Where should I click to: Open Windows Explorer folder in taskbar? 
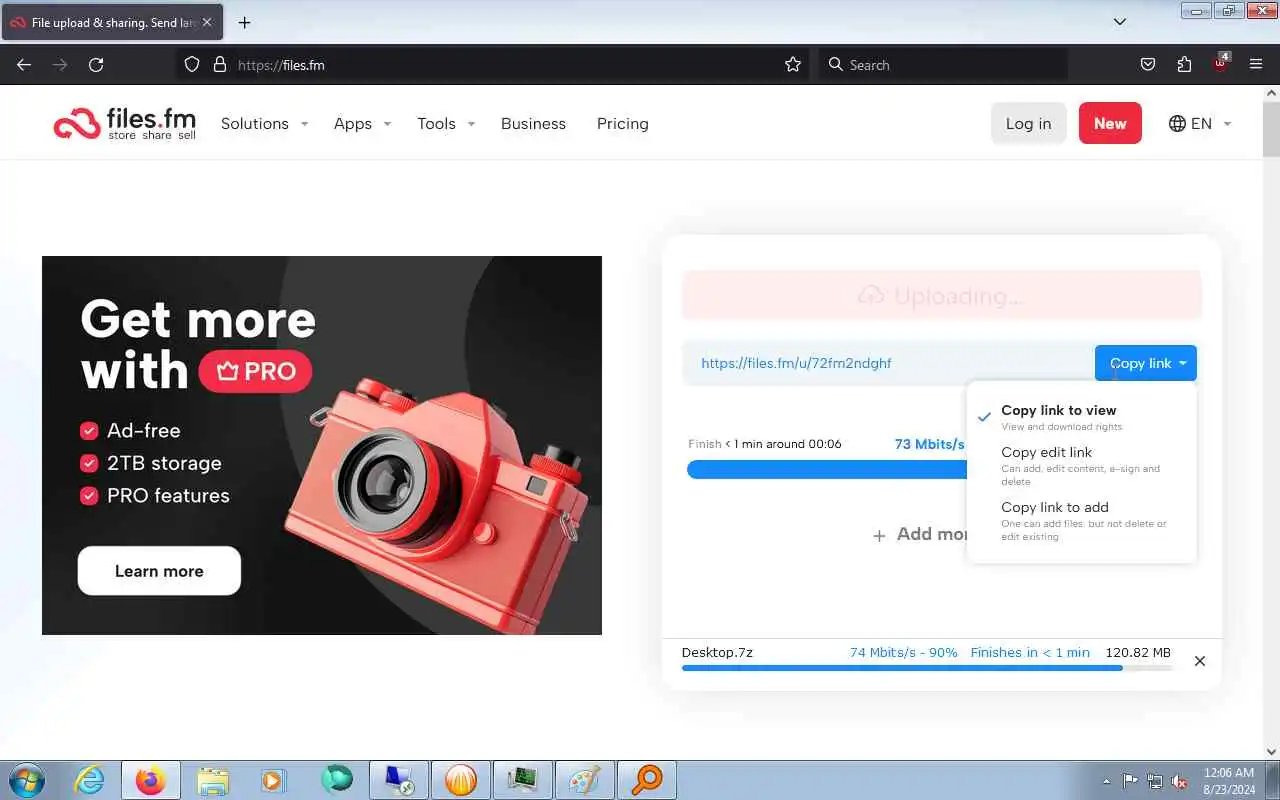213,779
